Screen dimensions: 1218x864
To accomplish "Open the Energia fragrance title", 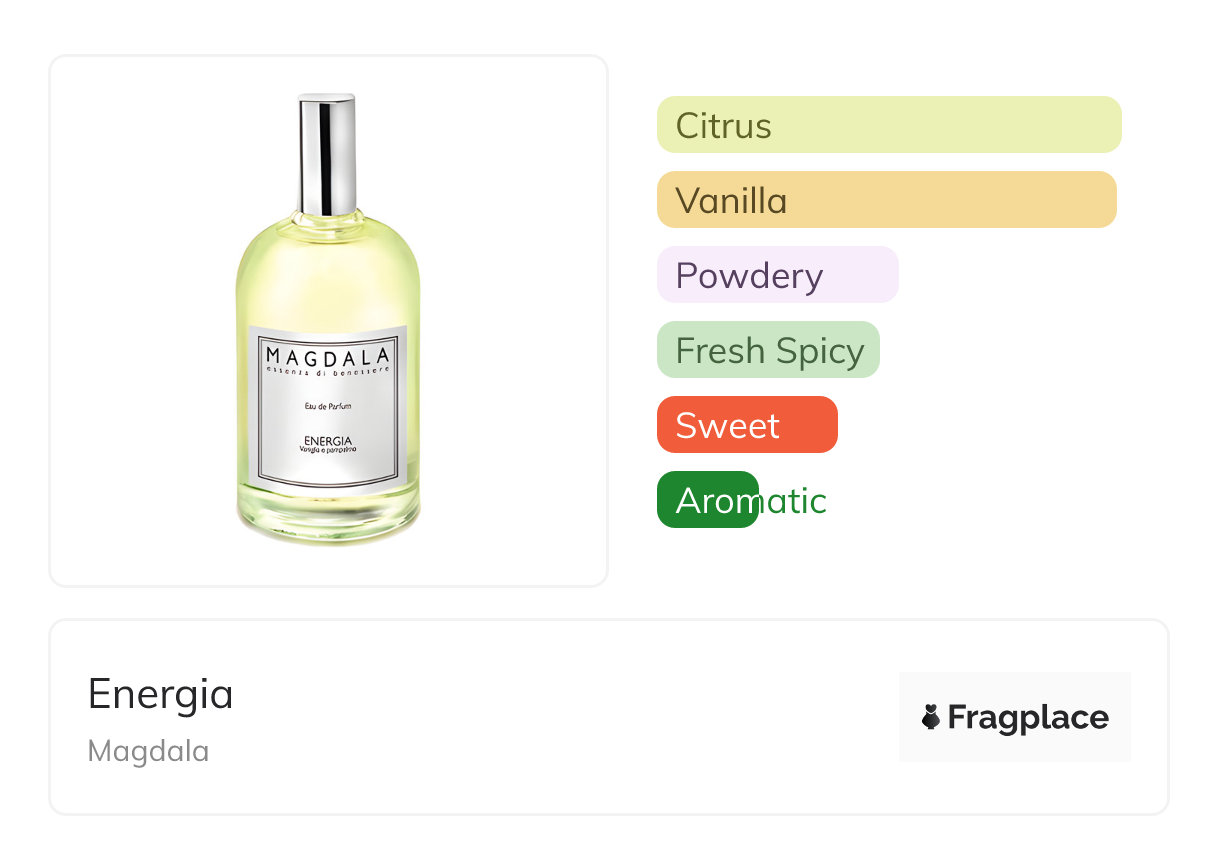I will click(160, 693).
